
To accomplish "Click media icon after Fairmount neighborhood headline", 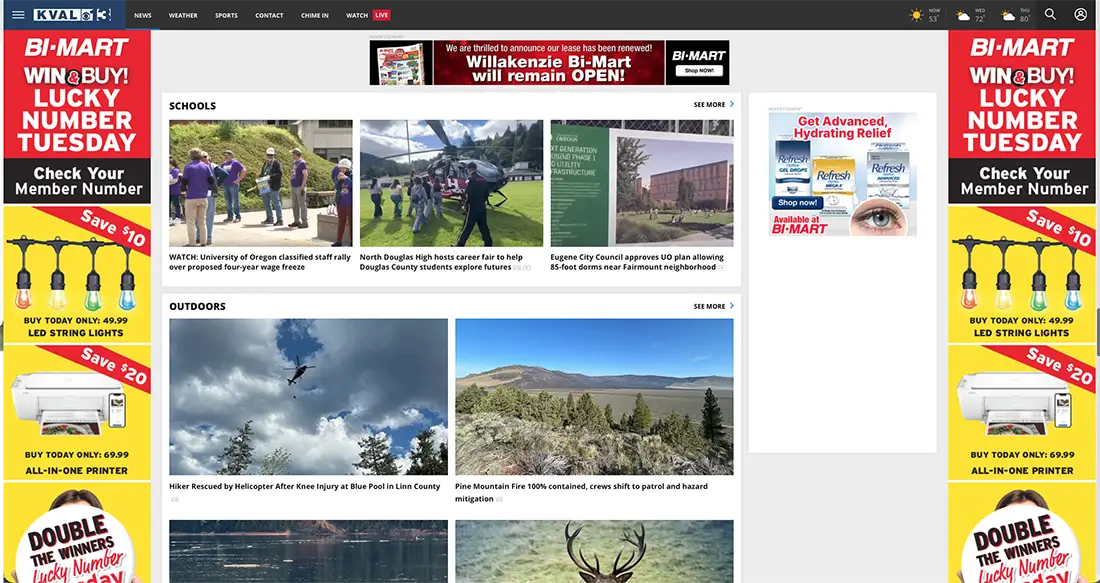I will click(720, 268).
